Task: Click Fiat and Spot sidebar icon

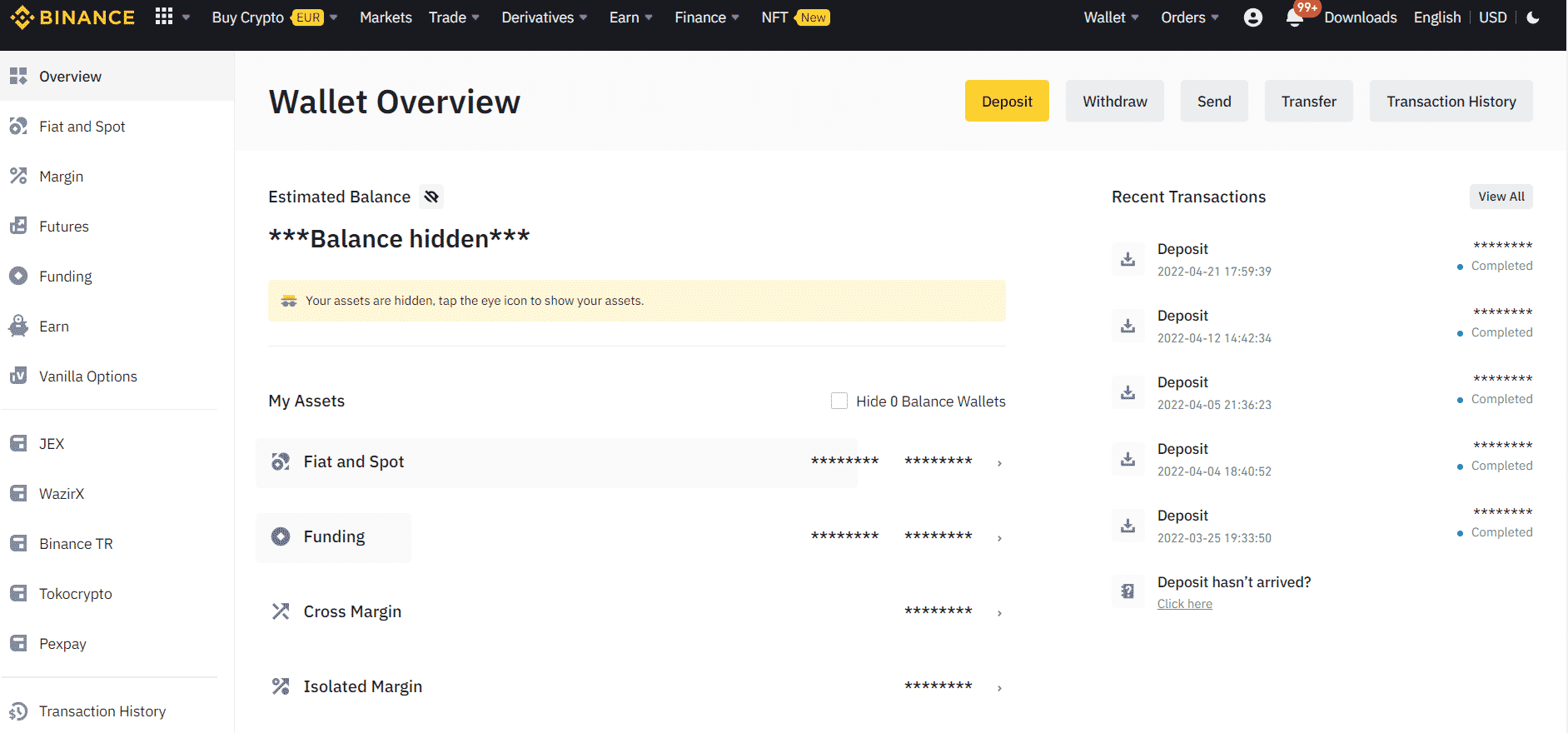Action: pyautogui.click(x=18, y=126)
